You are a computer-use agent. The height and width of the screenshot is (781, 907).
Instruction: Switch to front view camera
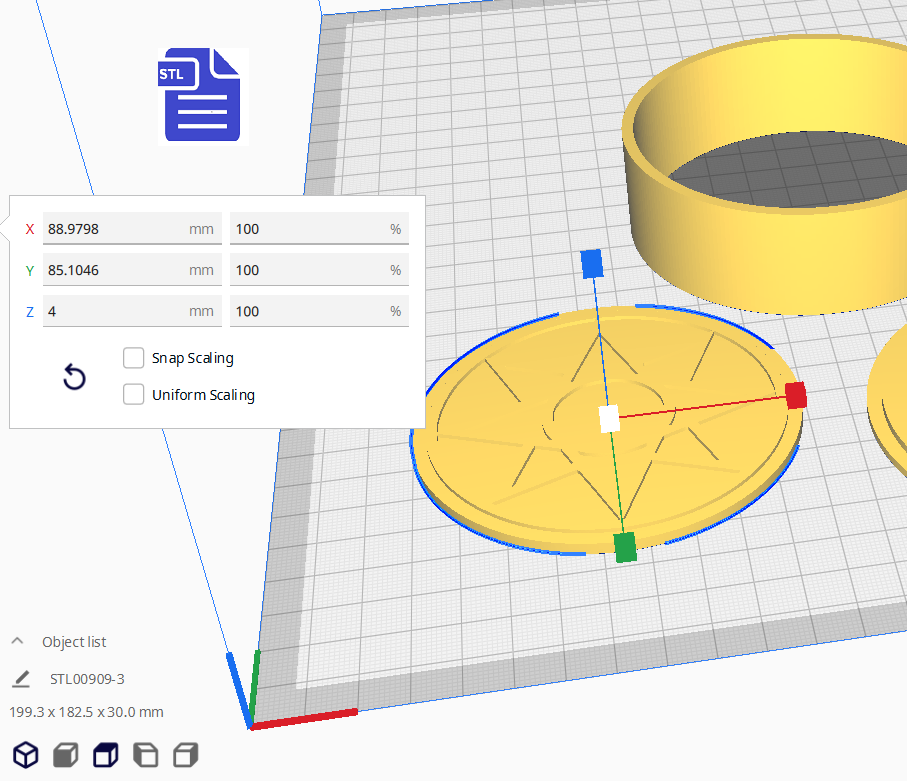[x=65, y=754]
